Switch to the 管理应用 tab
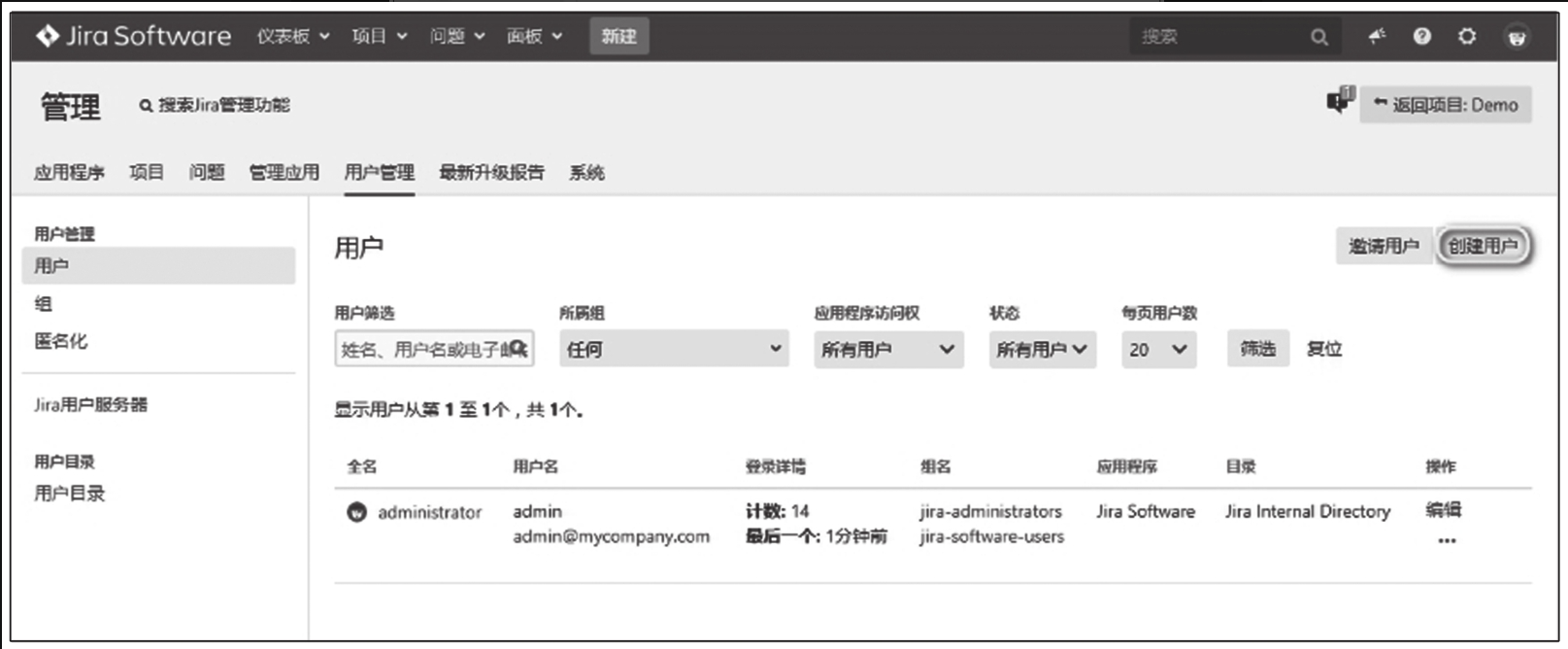Screen dimensions: 1568x649 click(x=284, y=173)
